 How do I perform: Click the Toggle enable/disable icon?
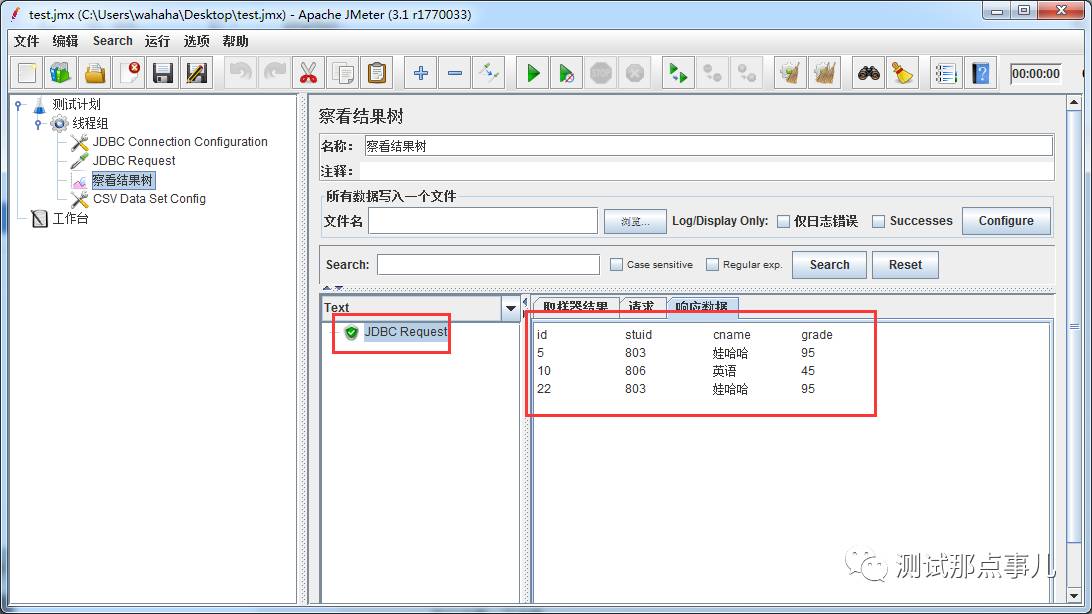[489, 73]
